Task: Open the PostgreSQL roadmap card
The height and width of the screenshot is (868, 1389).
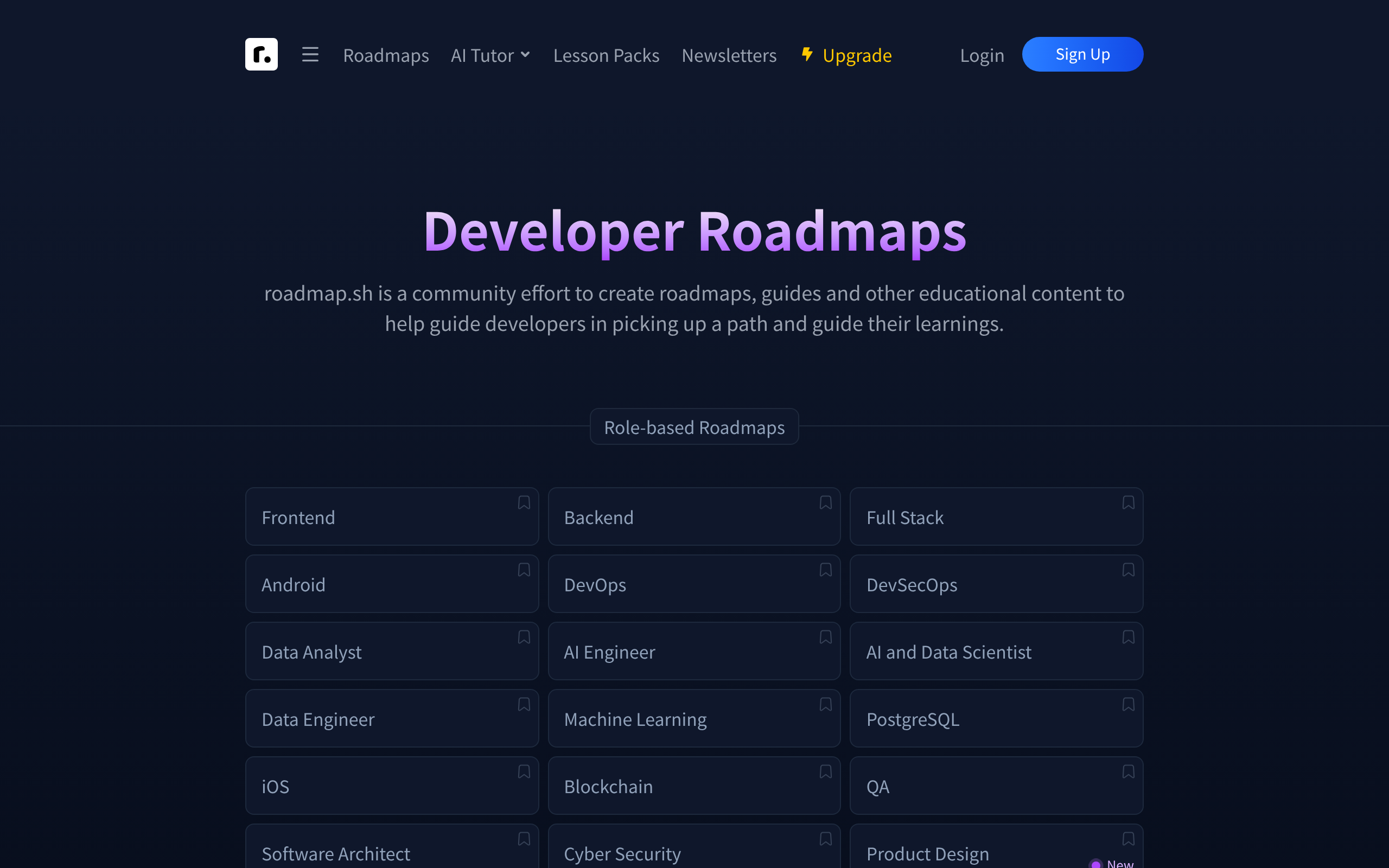Action: click(996, 718)
